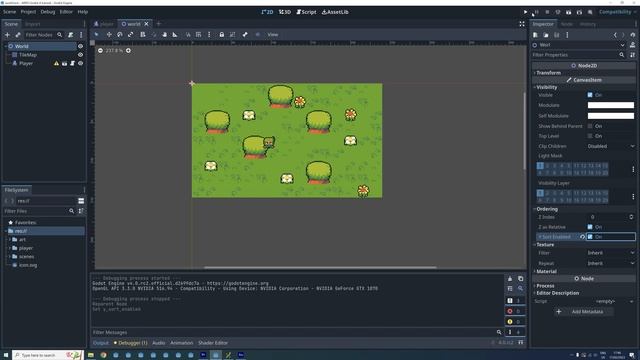Lock the selected node

[x=222, y=35]
